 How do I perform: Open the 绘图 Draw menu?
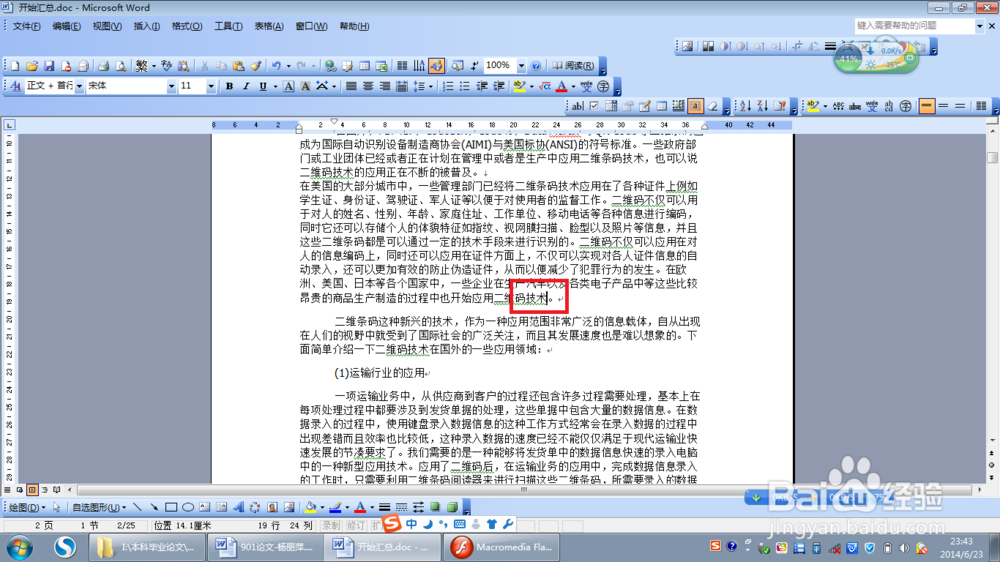click(27, 507)
